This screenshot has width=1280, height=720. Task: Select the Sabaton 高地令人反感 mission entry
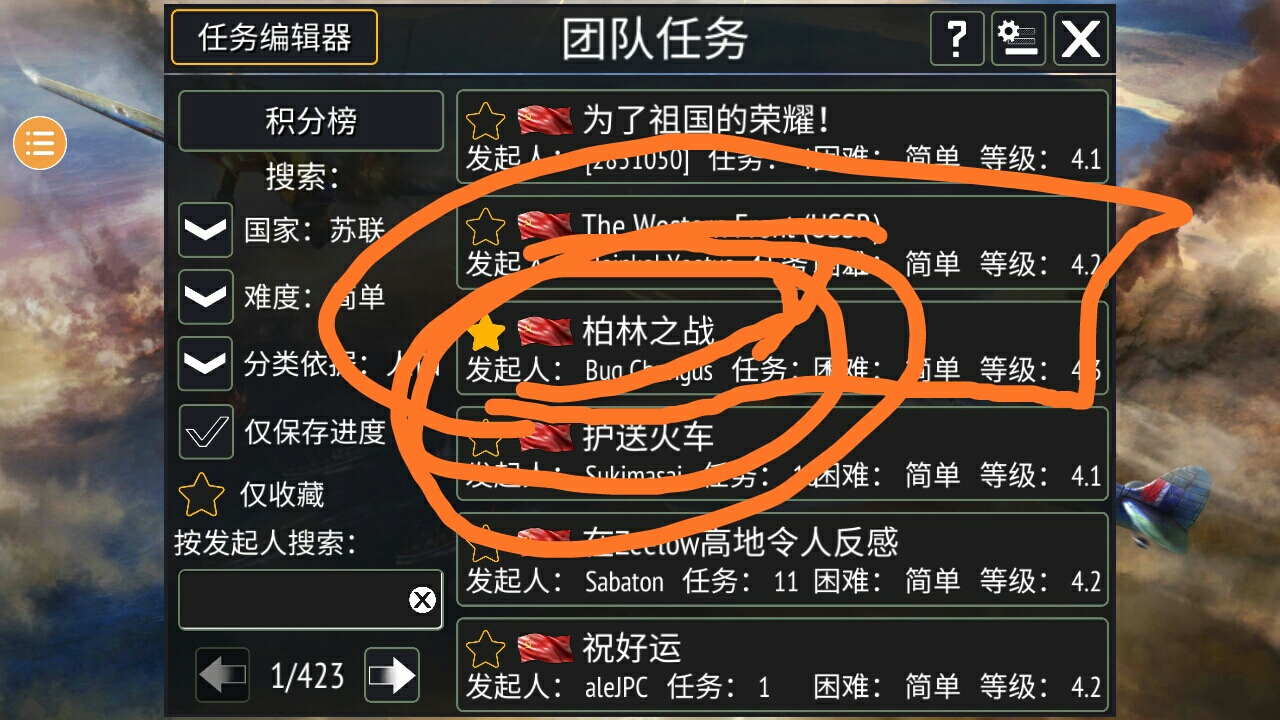783,559
